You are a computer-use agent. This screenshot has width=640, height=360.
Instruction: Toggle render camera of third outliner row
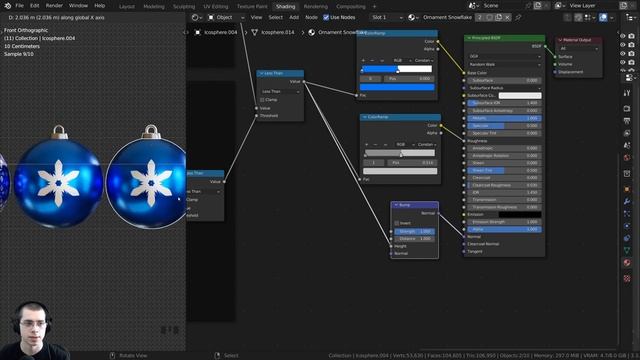click(x=631, y=53)
